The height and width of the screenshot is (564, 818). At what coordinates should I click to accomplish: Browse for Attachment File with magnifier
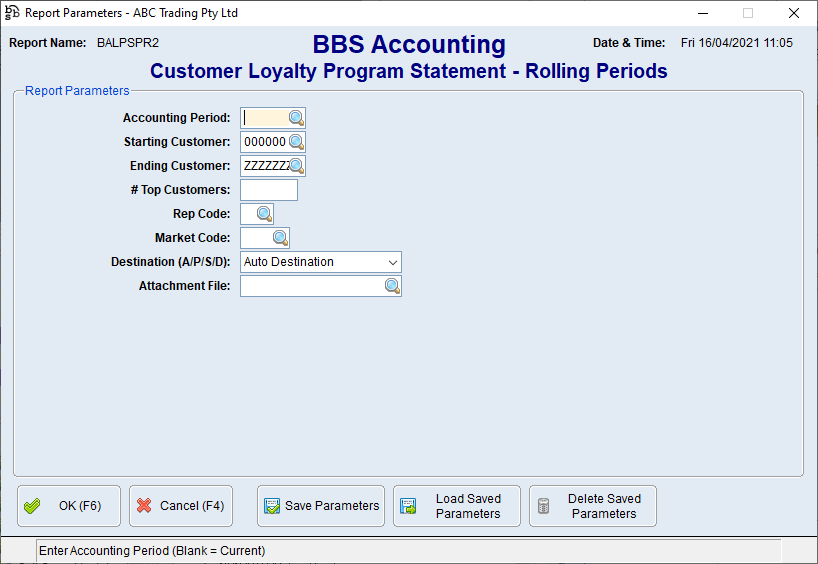click(392, 286)
